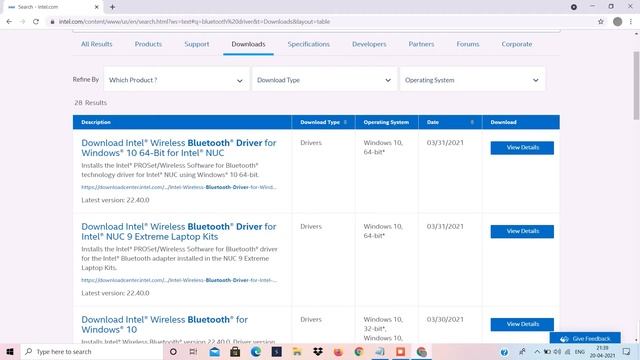Open the network icon in system tray

pos(567,351)
